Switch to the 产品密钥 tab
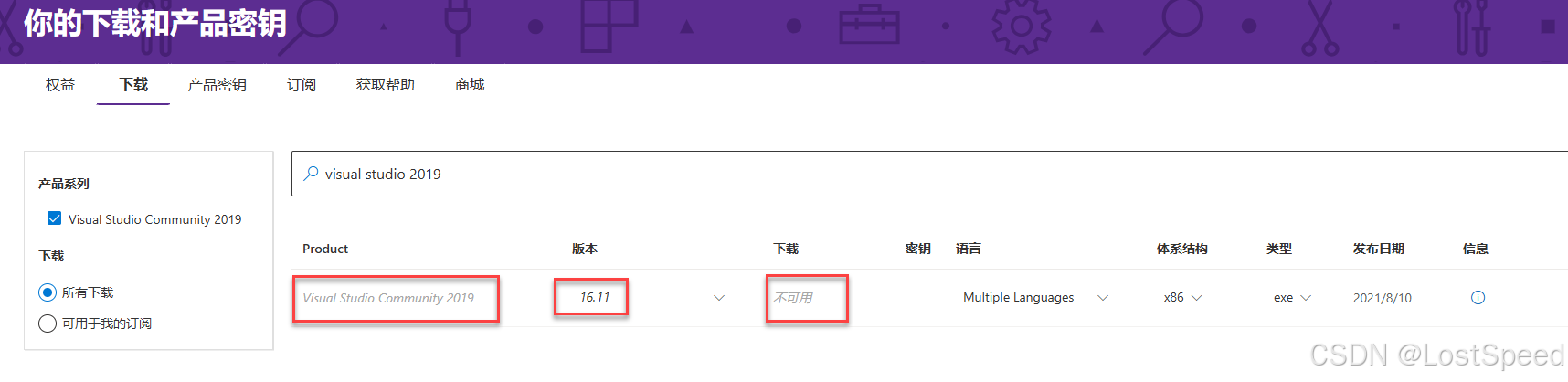Image resolution: width=1568 pixels, height=382 pixels. tap(217, 85)
